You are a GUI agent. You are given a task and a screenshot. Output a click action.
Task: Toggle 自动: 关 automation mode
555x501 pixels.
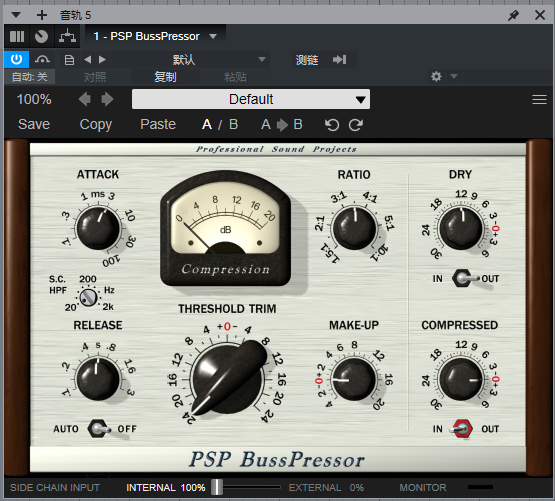[30, 76]
